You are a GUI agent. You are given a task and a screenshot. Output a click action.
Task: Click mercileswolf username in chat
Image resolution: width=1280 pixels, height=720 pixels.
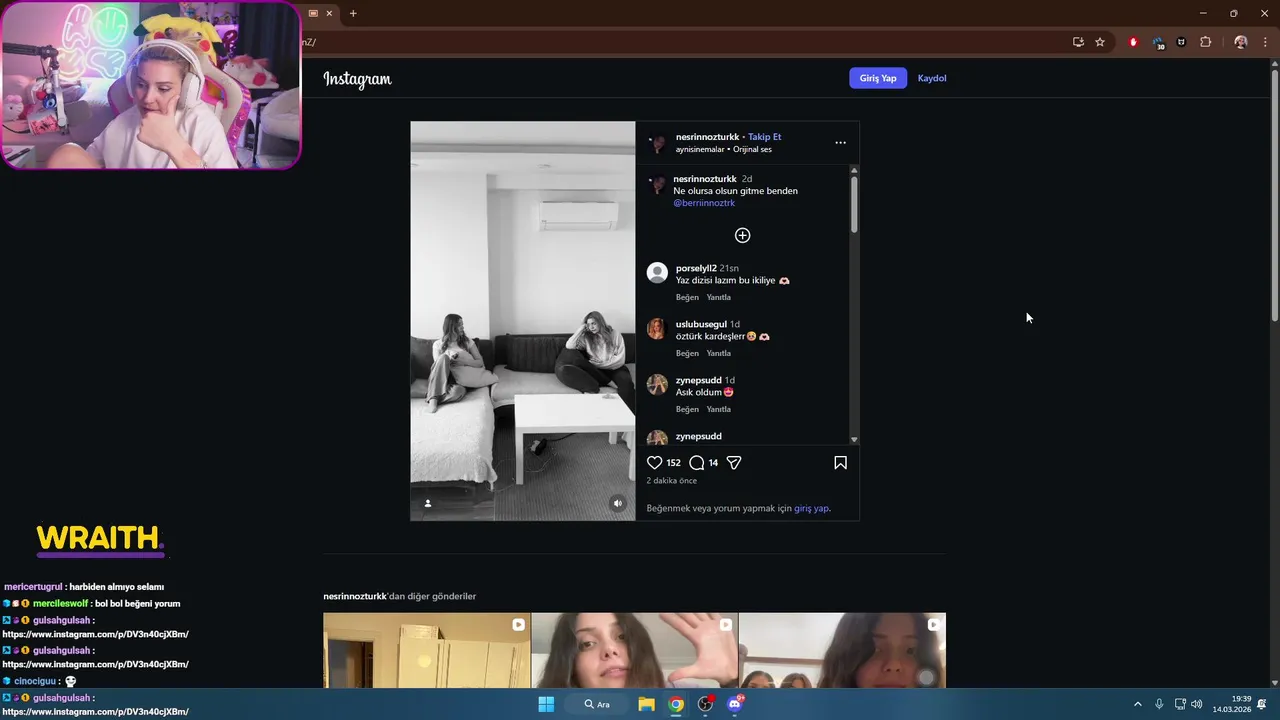pos(61,604)
